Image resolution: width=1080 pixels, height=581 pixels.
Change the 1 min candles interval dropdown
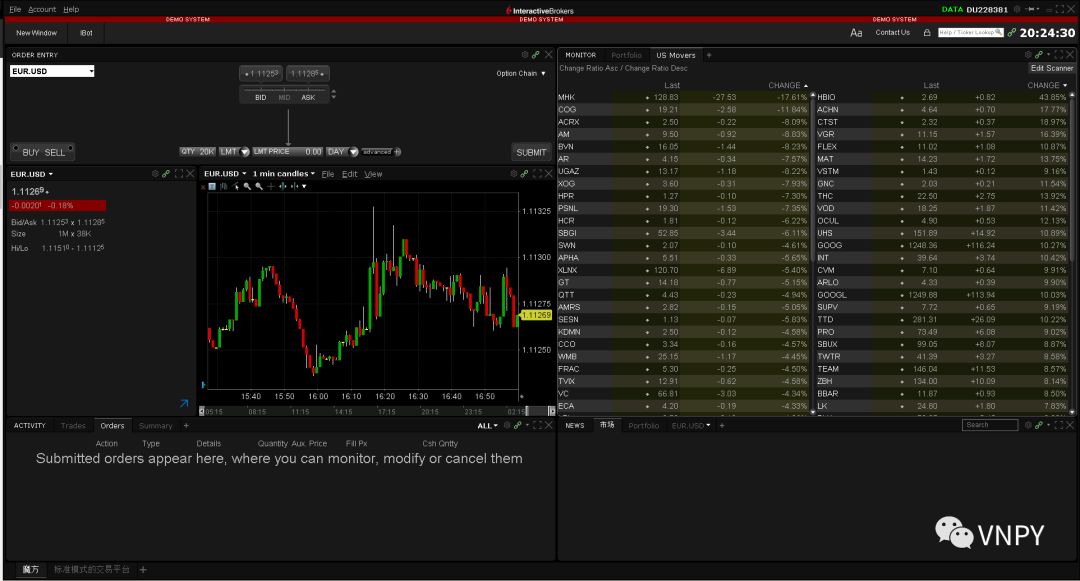284,173
